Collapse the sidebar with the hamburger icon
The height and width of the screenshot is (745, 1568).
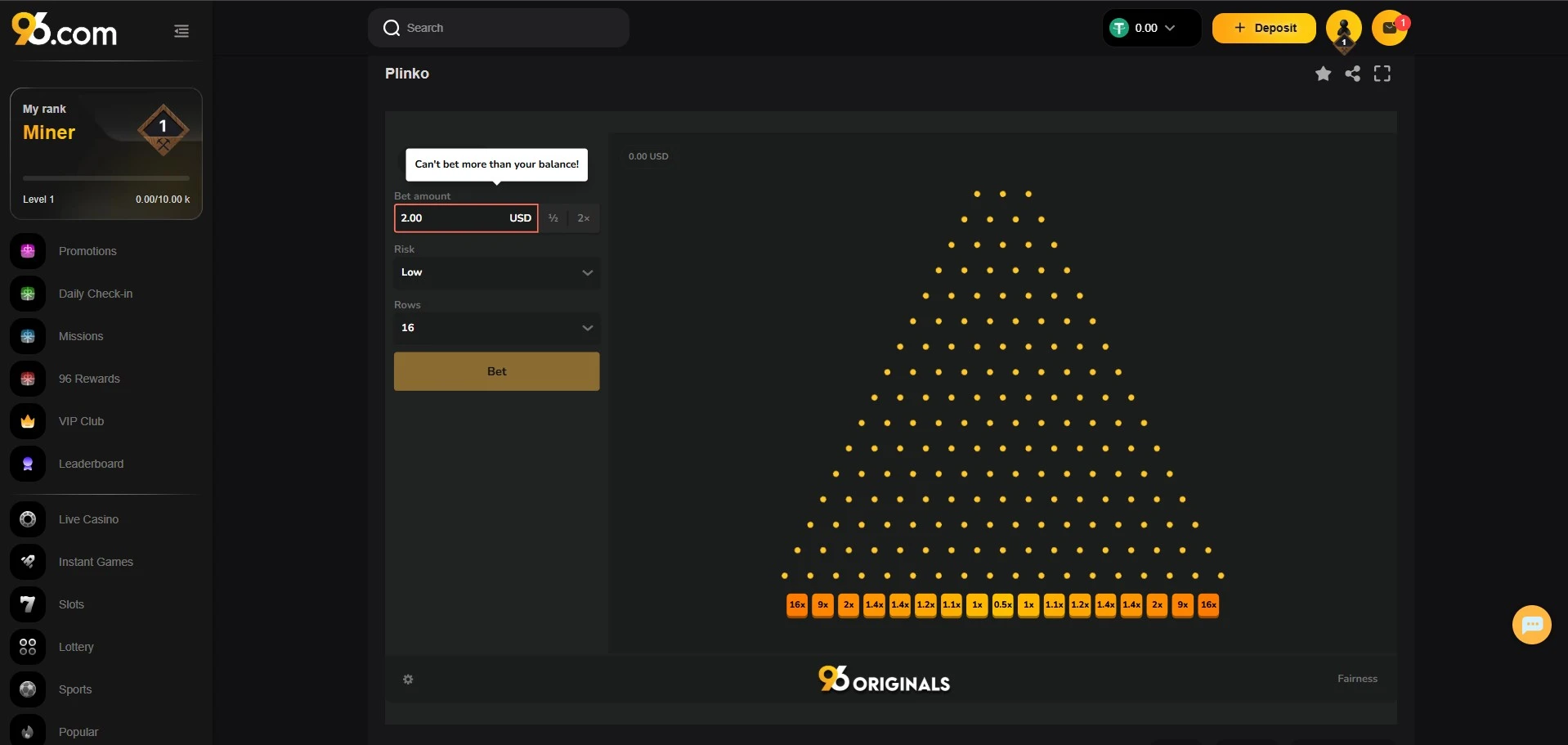181,31
